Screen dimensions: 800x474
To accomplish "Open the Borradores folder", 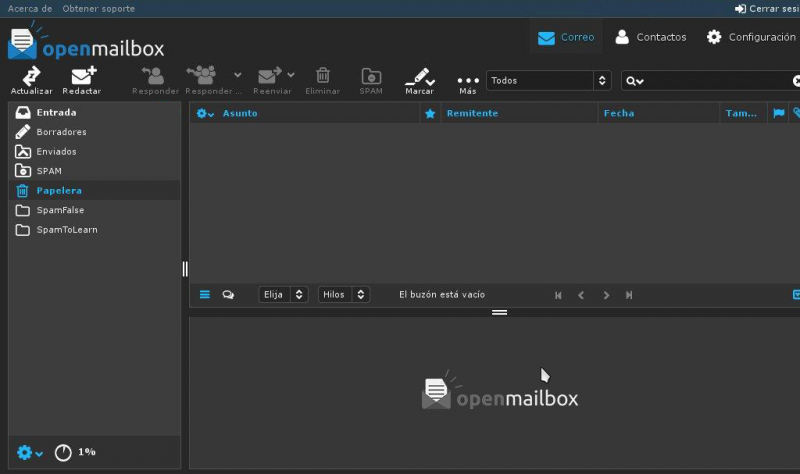I will pos(94,132).
